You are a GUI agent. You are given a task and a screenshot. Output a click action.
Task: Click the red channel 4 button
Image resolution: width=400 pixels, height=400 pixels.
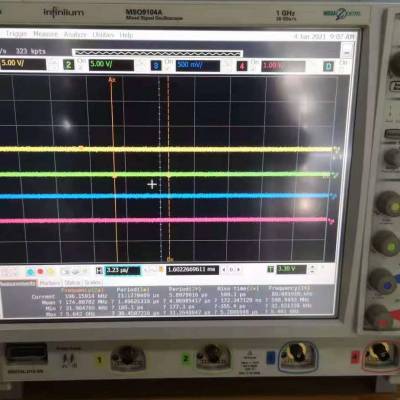click(x=242, y=66)
